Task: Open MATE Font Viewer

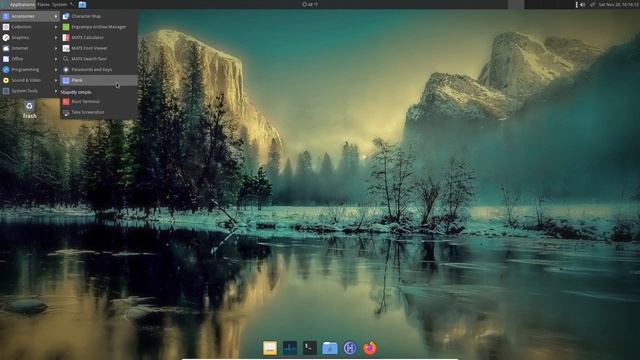Action: pos(98,48)
